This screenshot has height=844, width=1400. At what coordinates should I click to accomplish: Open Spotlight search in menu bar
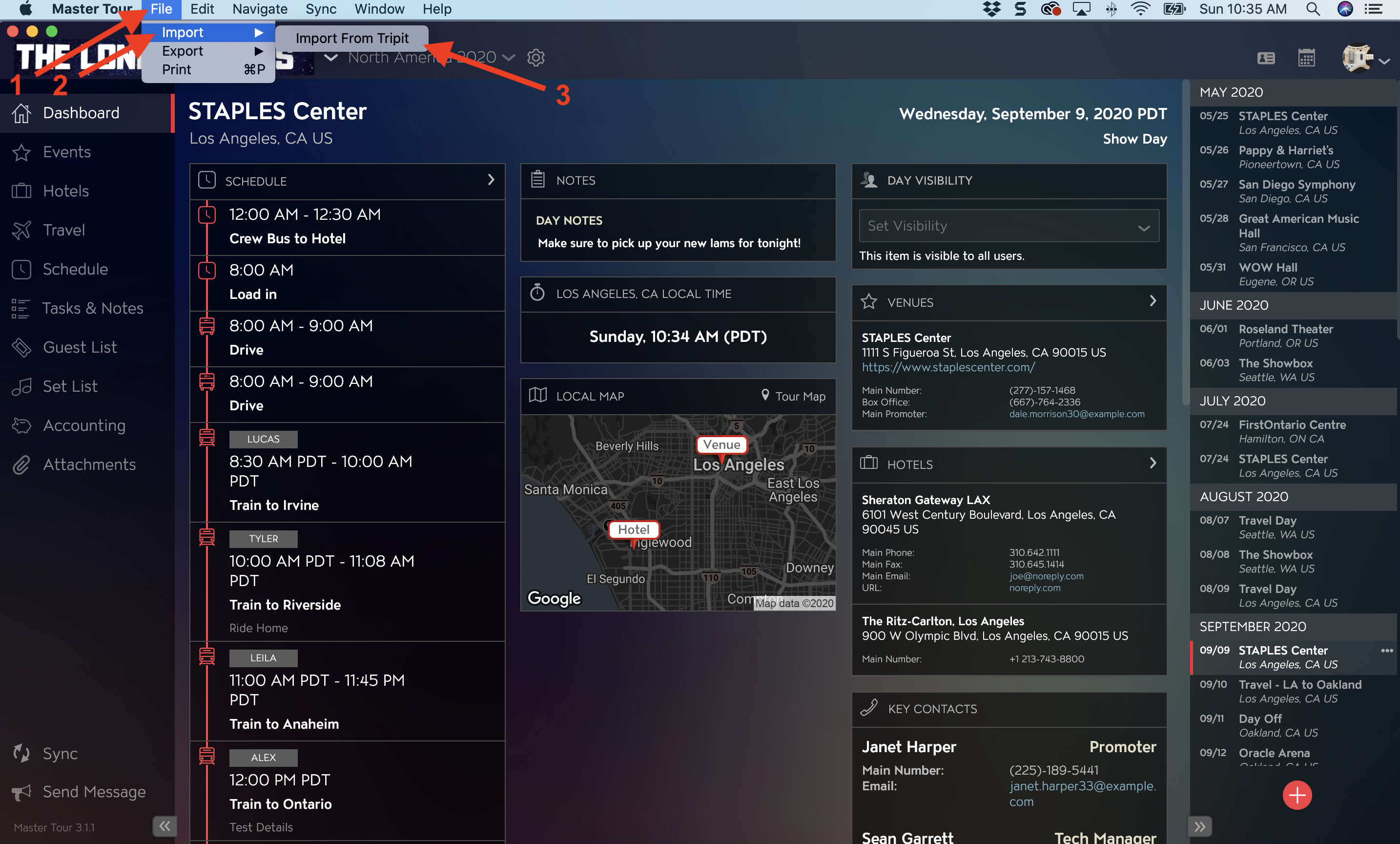point(1313,9)
